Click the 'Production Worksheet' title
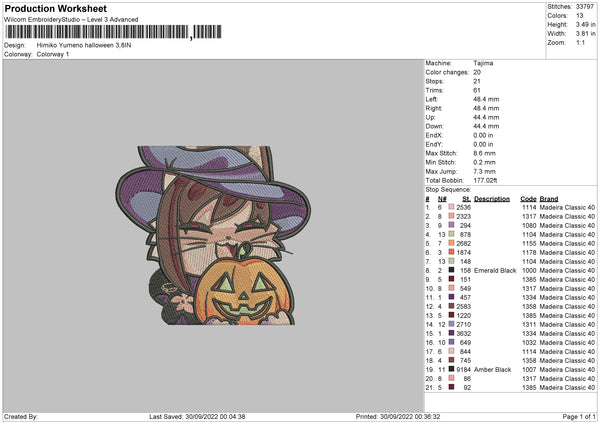The height and width of the screenshot is (424, 600). 55,8
